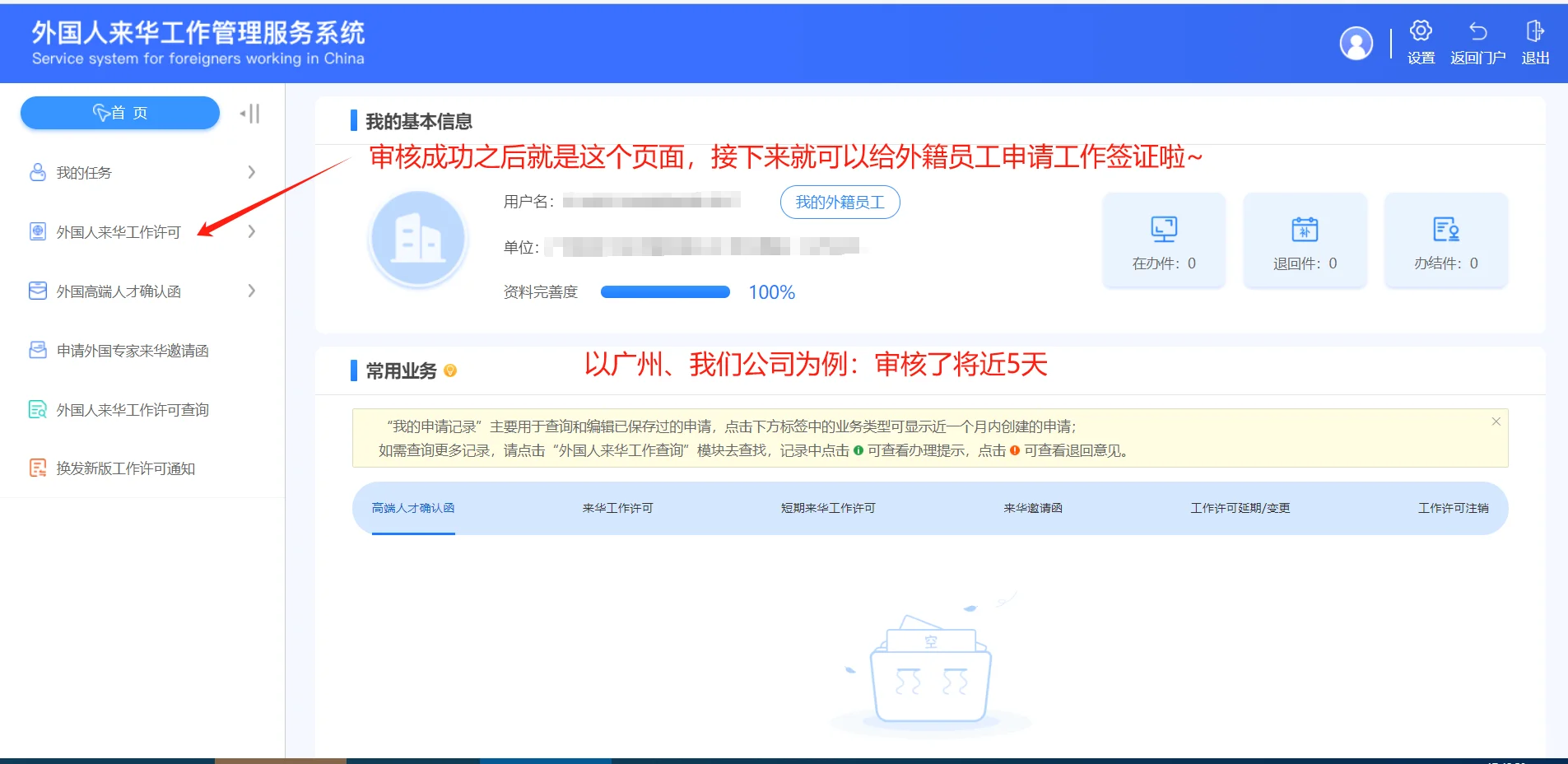This screenshot has width=1568, height=764.
Task: Click the user avatar icon
Action: click(1356, 43)
